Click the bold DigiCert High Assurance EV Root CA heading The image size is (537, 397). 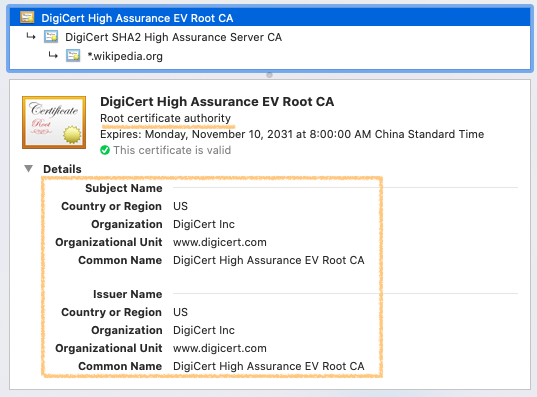click(x=217, y=102)
